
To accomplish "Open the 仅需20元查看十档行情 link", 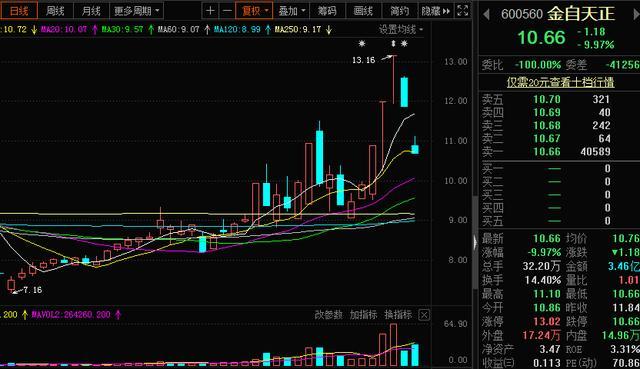I will [560, 82].
